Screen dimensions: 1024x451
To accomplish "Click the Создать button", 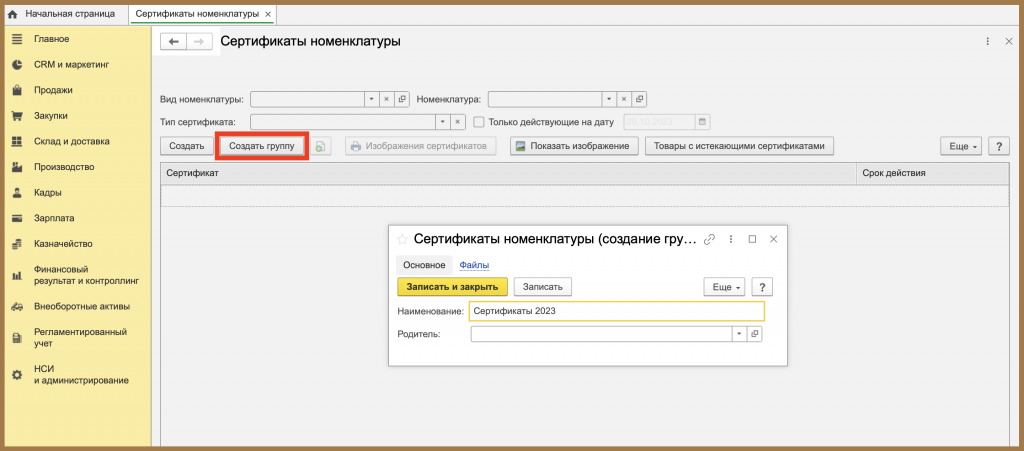I will (187, 146).
